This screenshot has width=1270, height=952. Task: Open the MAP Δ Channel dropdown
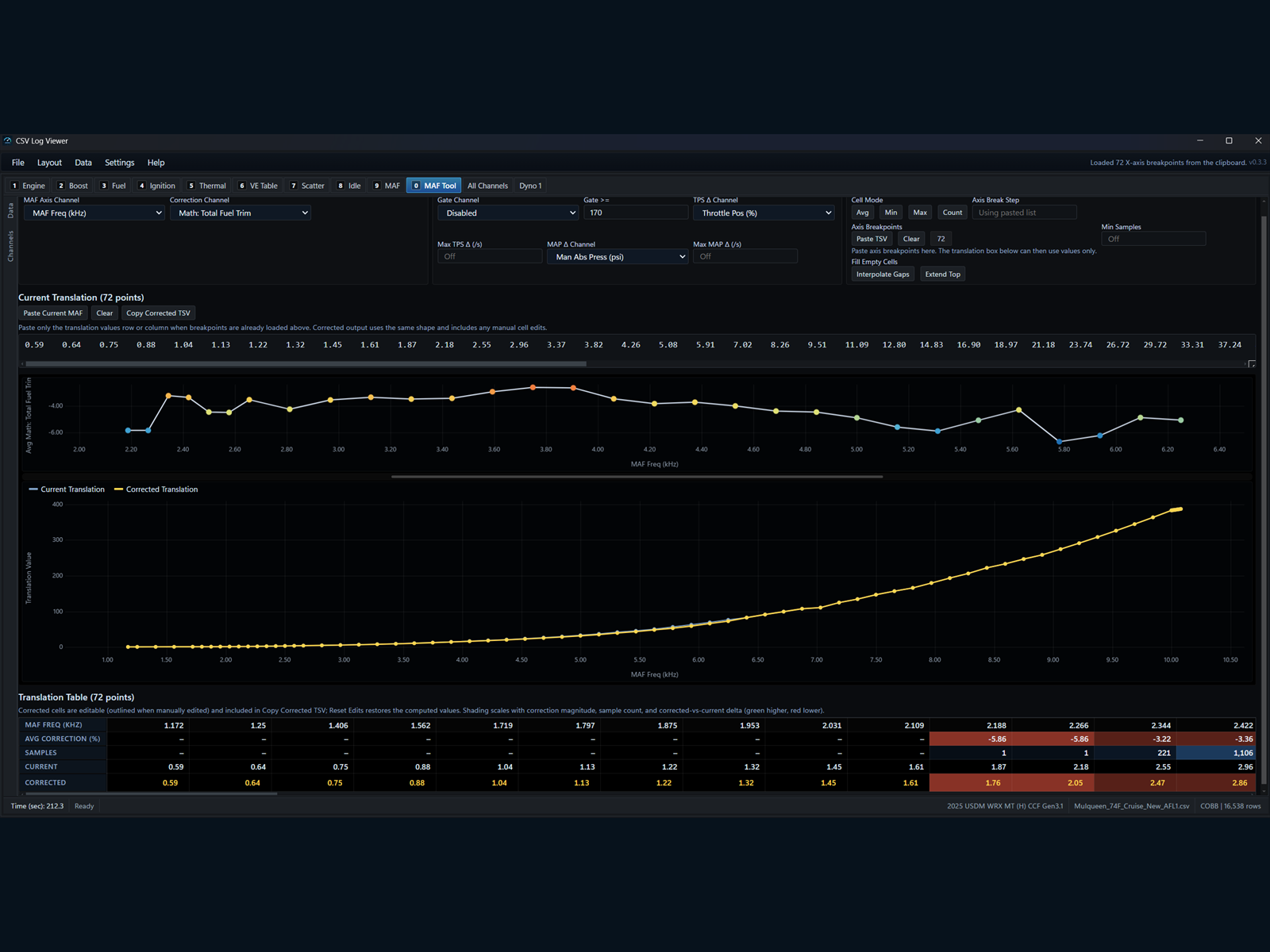tap(618, 256)
